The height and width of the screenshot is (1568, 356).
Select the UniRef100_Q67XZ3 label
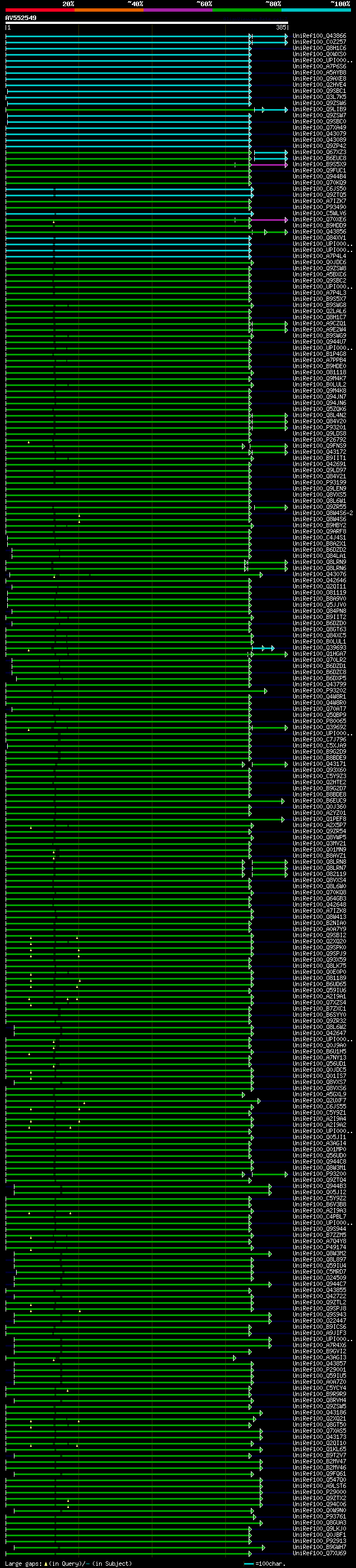coord(319,152)
